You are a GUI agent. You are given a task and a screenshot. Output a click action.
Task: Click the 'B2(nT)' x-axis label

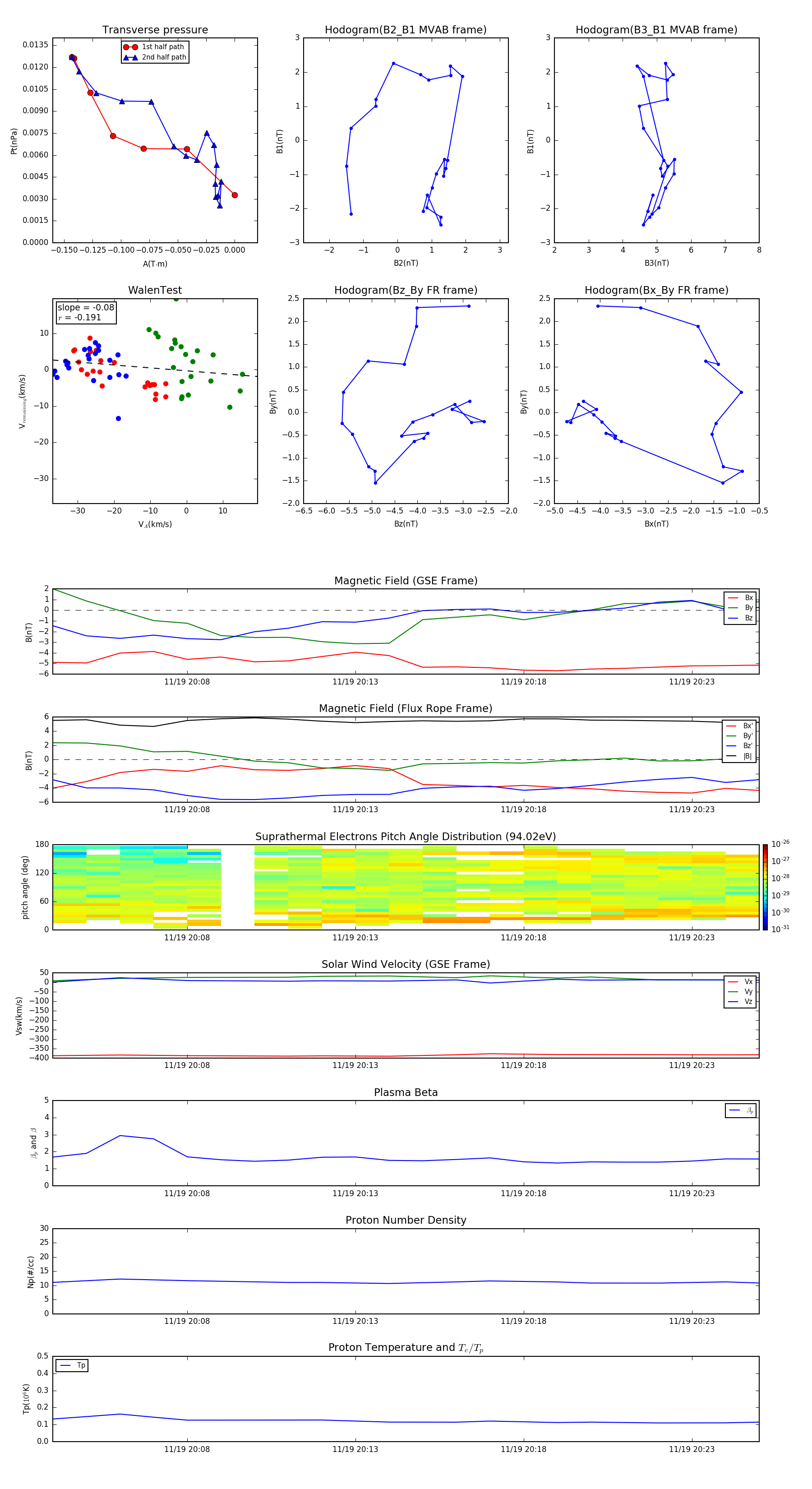coord(406,263)
